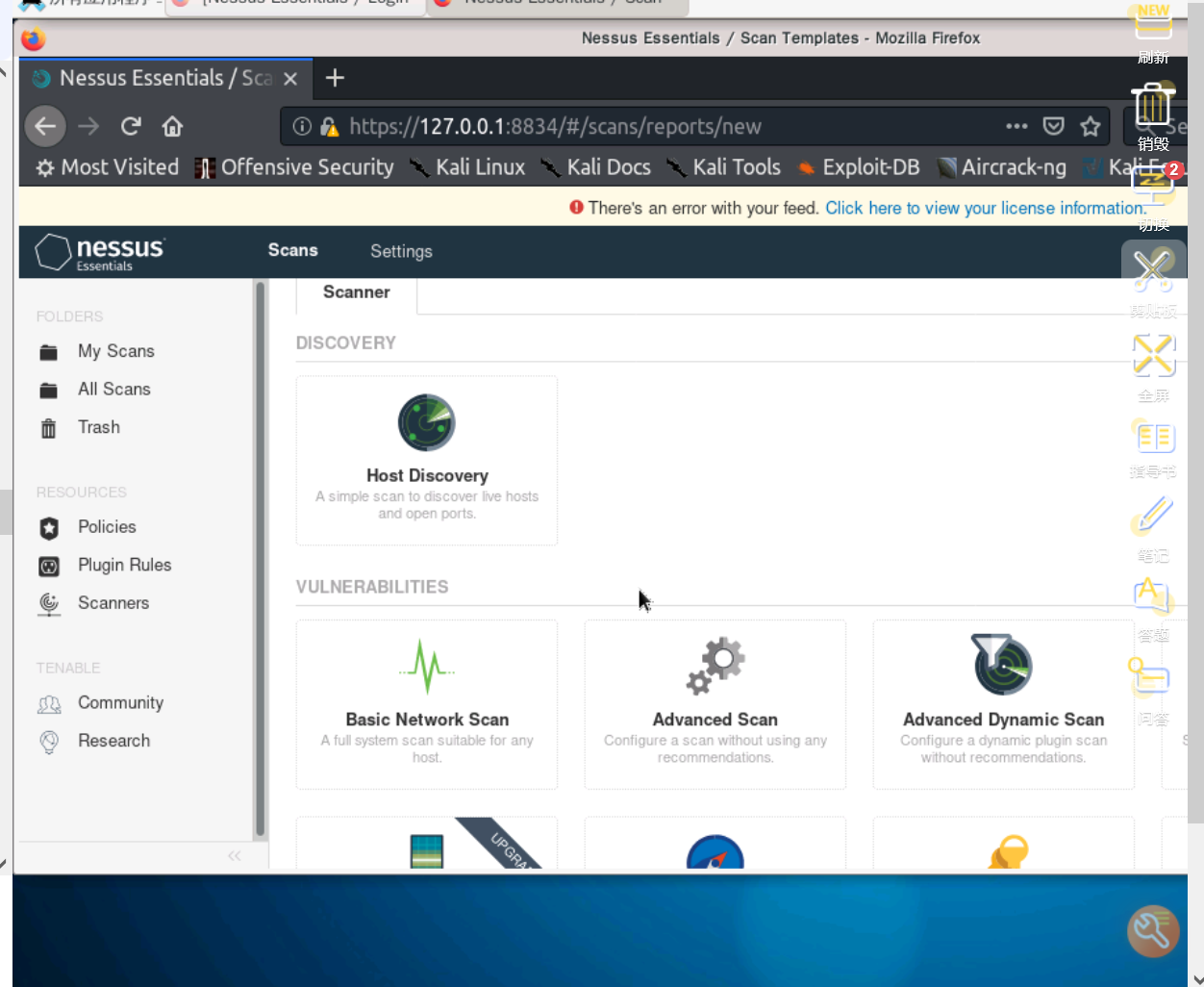Choose the Advanced Dynamic Scan template
Viewport: 1204px width, 987px height.
1004,704
